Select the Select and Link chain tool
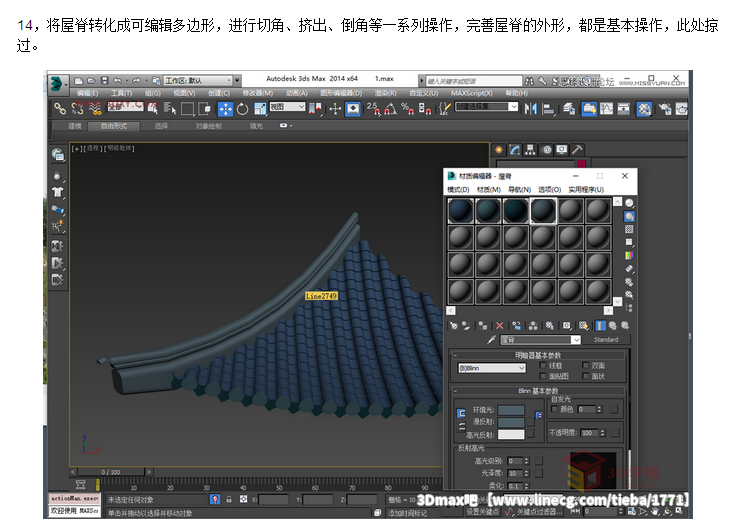Image resolution: width=729 pixels, height=519 pixels. click(60, 109)
